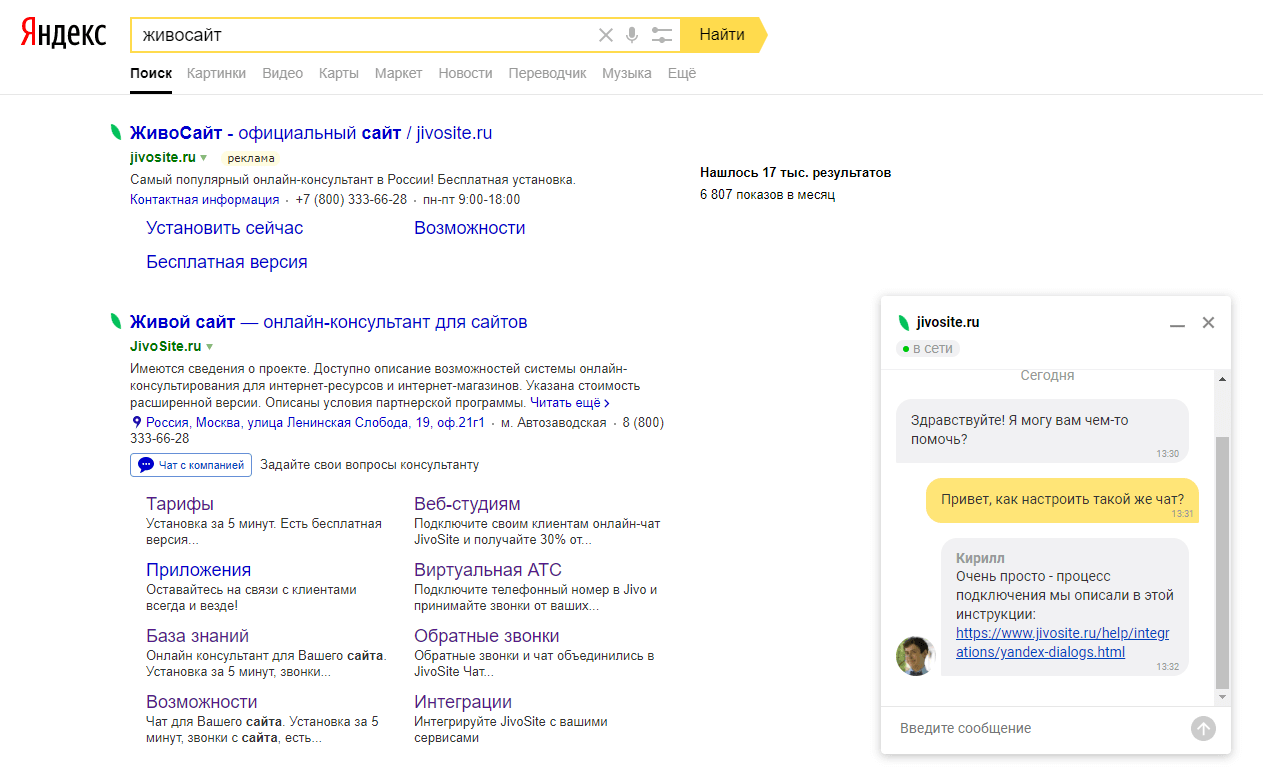Click the map pin icon before the address
This screenshot has width=1263, height=772.
pyautogui.click(x=136, y=423)
